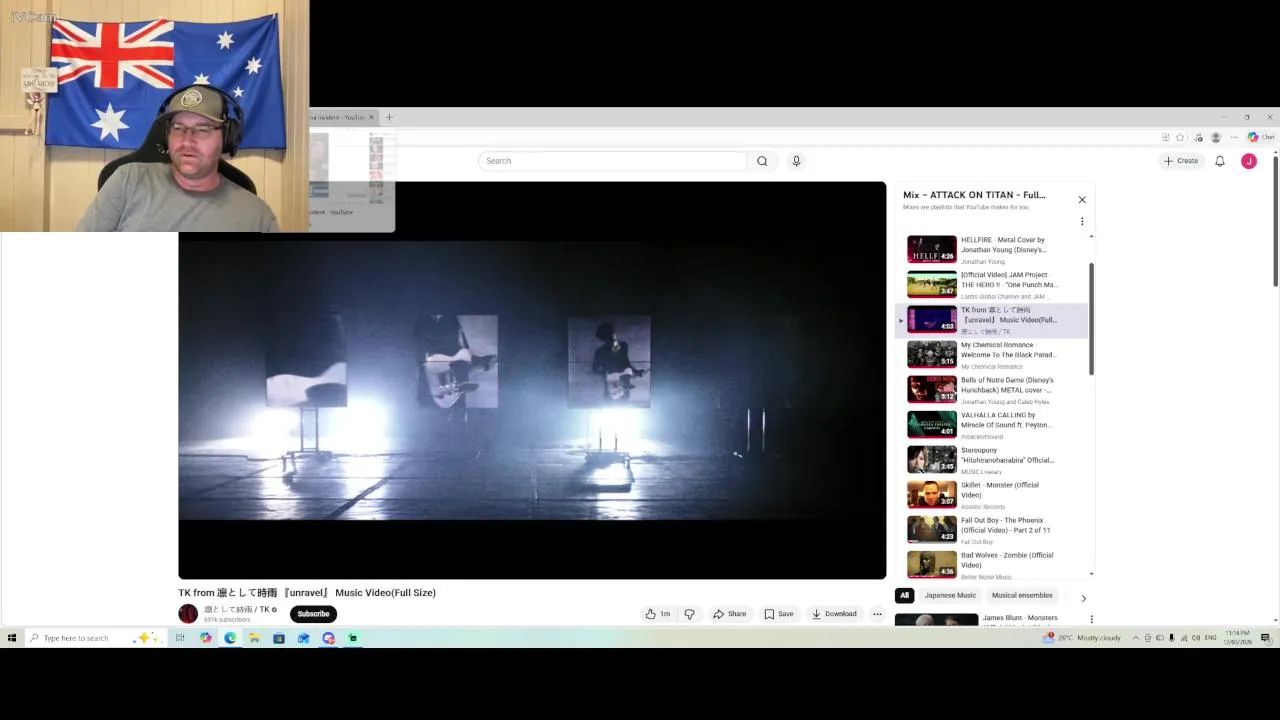The image size is (1280, 720).
Task: Dislike the unravel video
Action: [689, 614]
